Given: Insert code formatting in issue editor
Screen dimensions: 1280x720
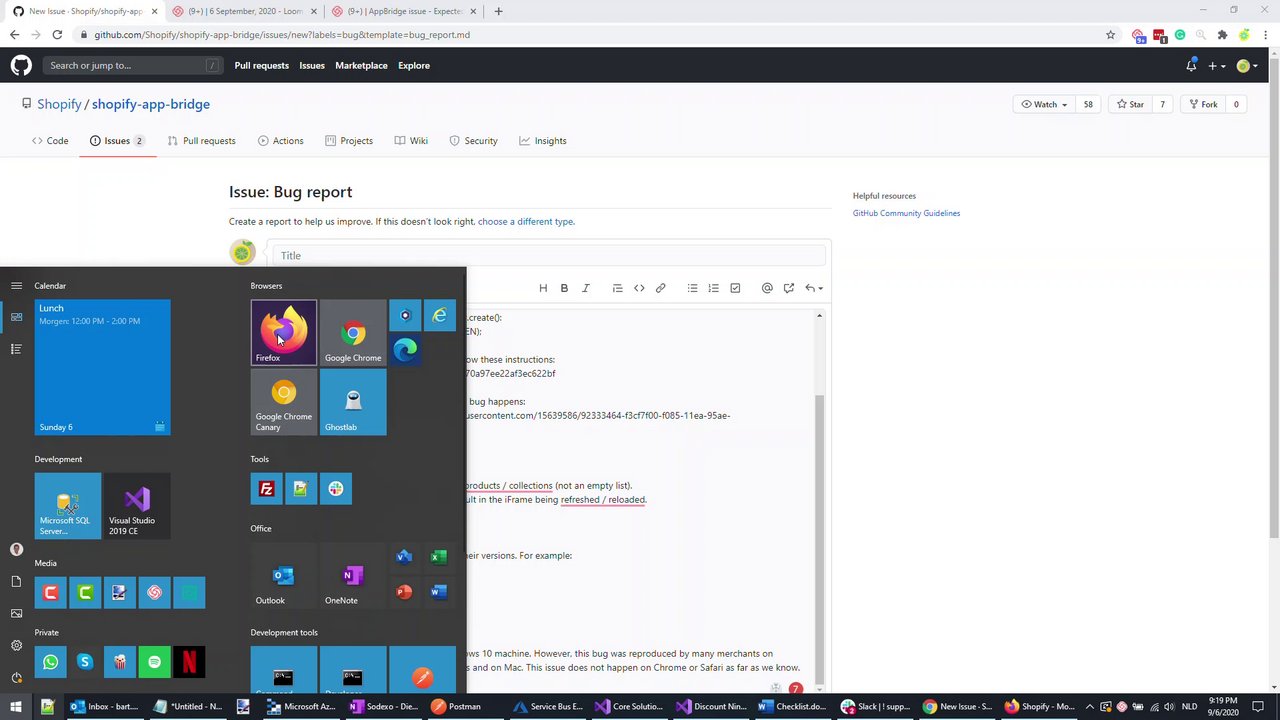Looking at the screenshot, I should pyautogui.click(x=639, y=288).
